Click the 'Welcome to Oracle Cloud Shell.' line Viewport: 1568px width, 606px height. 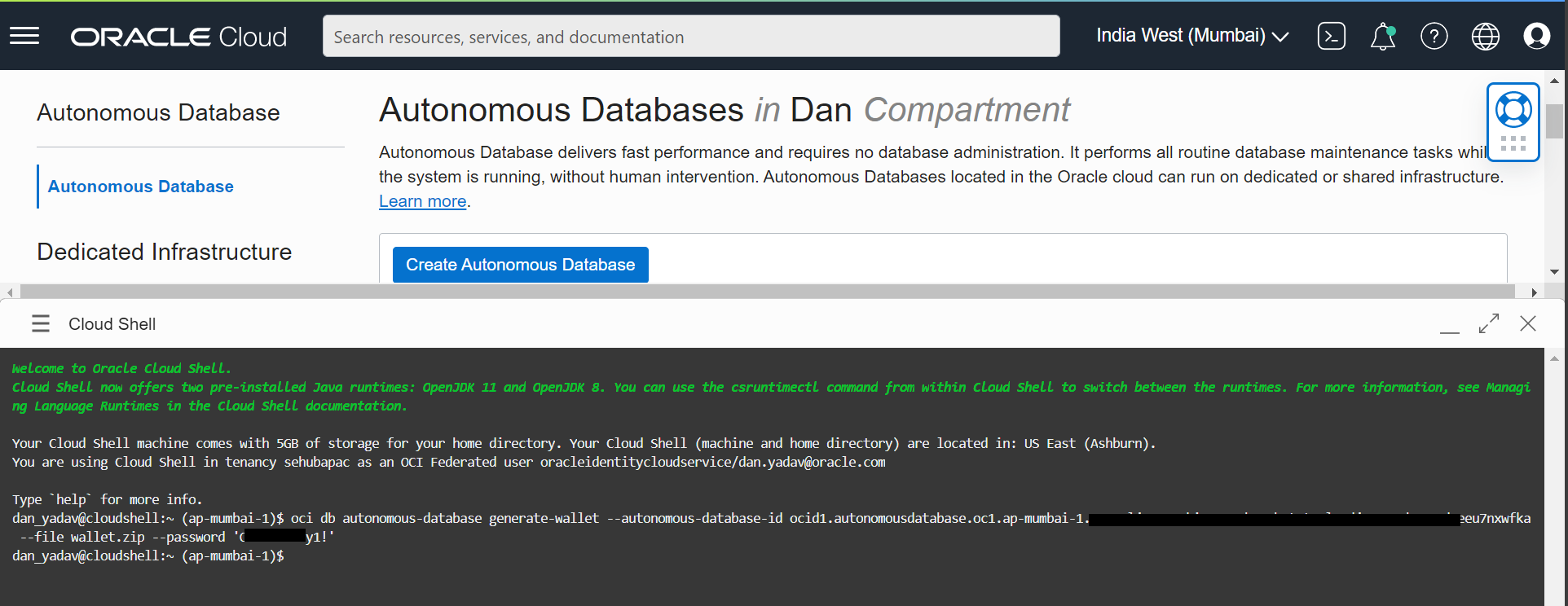pos(121,368)
